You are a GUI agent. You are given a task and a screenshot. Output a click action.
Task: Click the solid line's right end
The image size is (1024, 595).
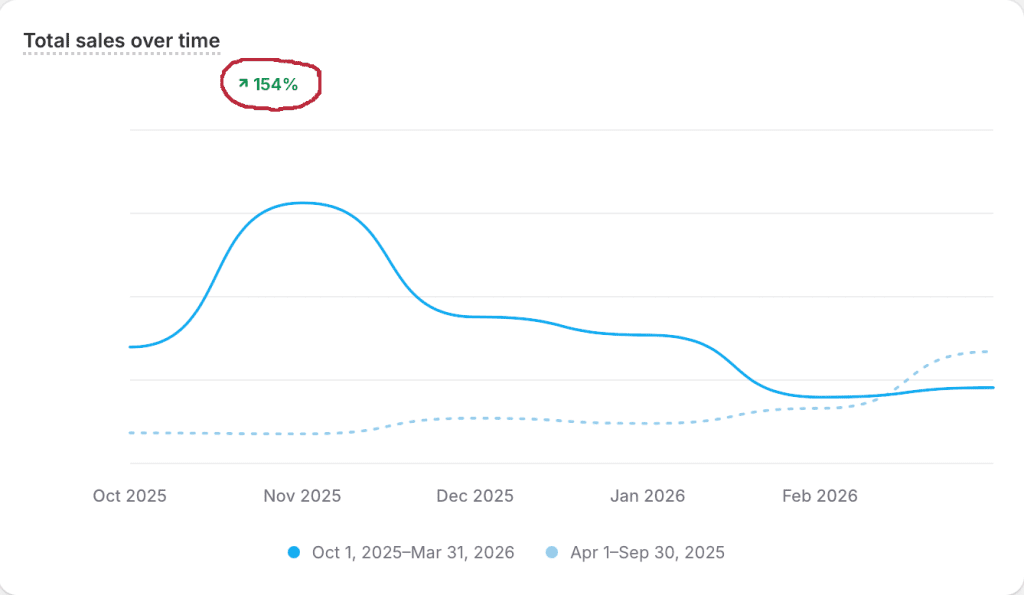point(992,387)
